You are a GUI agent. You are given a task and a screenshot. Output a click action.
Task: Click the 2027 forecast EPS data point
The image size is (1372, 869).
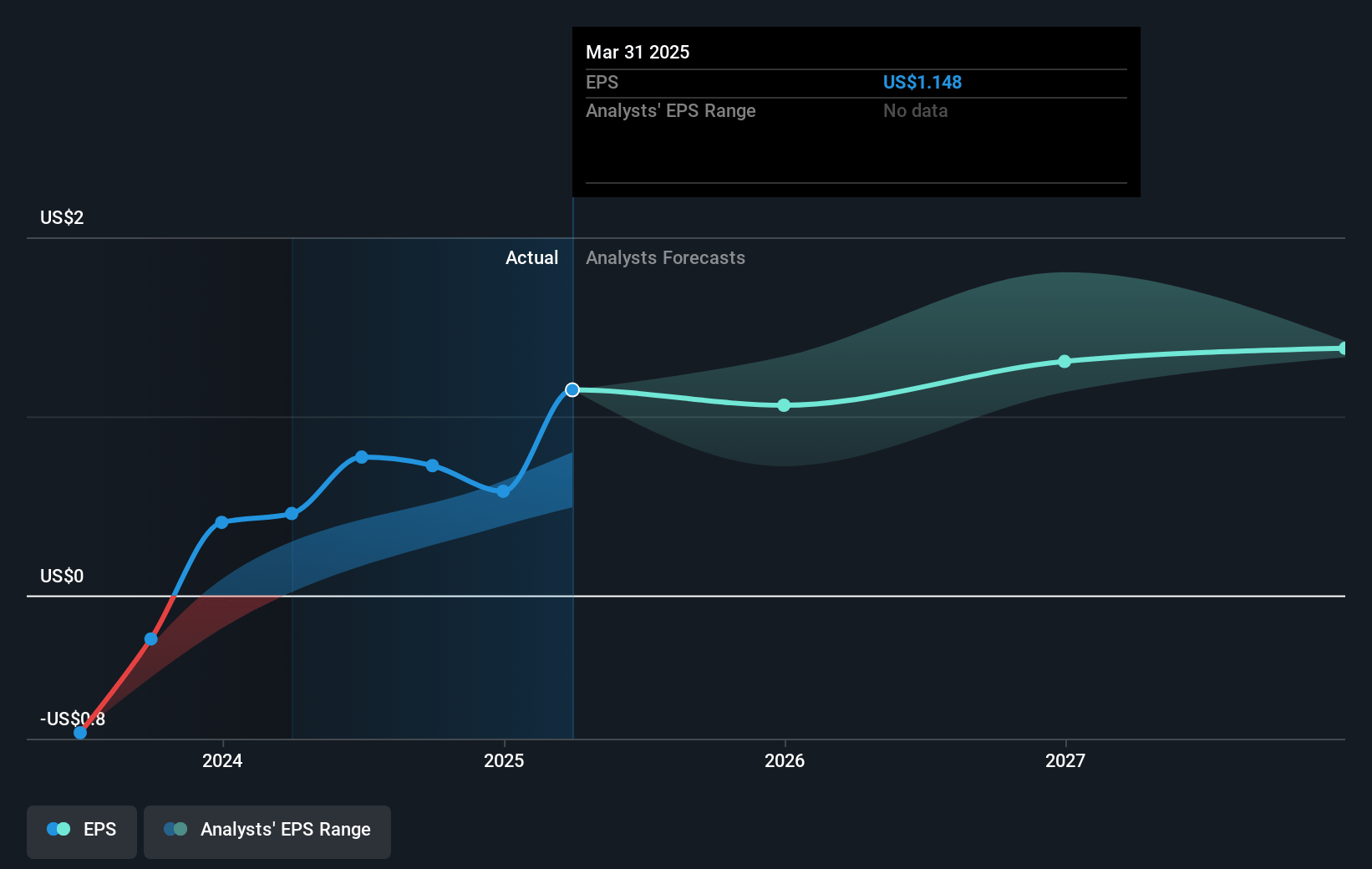pos(1065,362)
